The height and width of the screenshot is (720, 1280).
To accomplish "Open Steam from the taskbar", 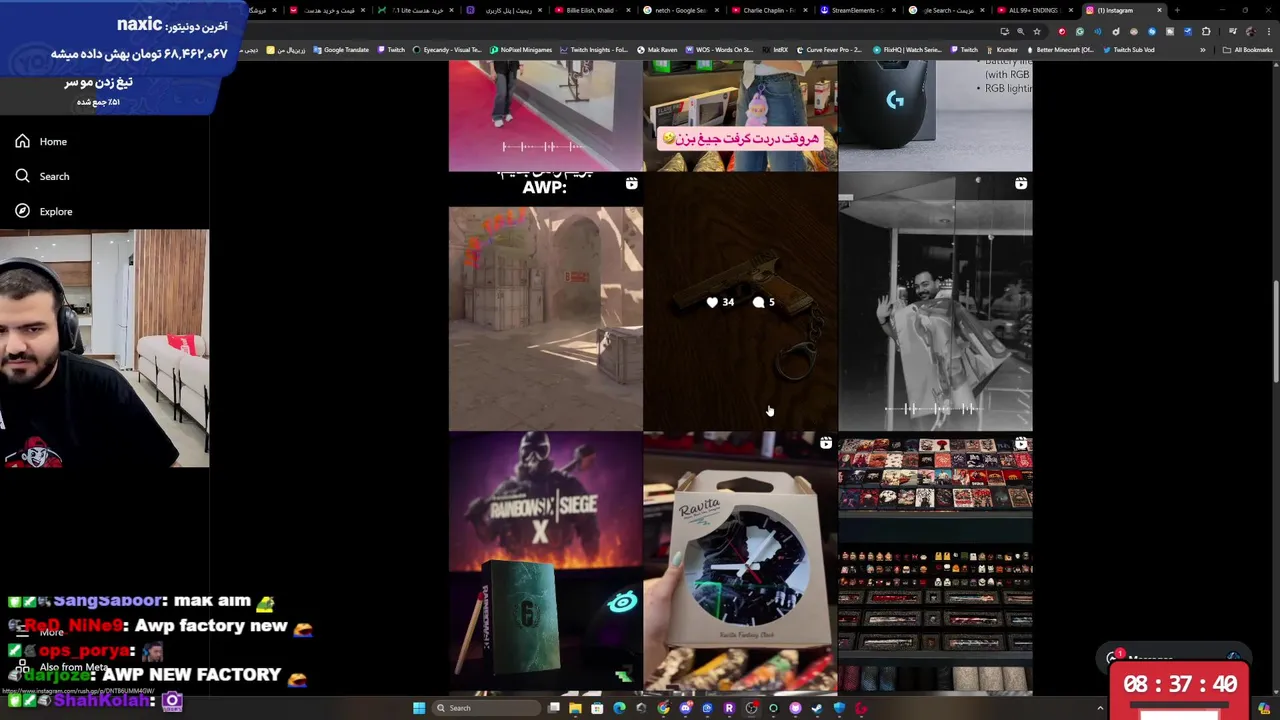I will tap(816, 708).
